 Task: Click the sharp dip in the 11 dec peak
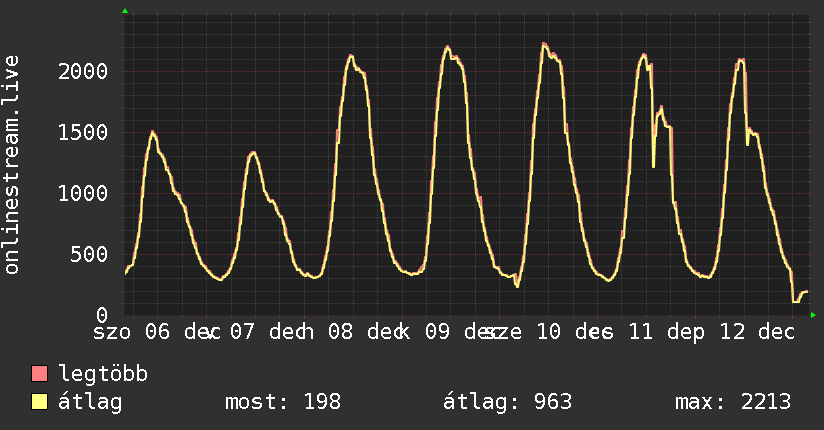(653, 166)
